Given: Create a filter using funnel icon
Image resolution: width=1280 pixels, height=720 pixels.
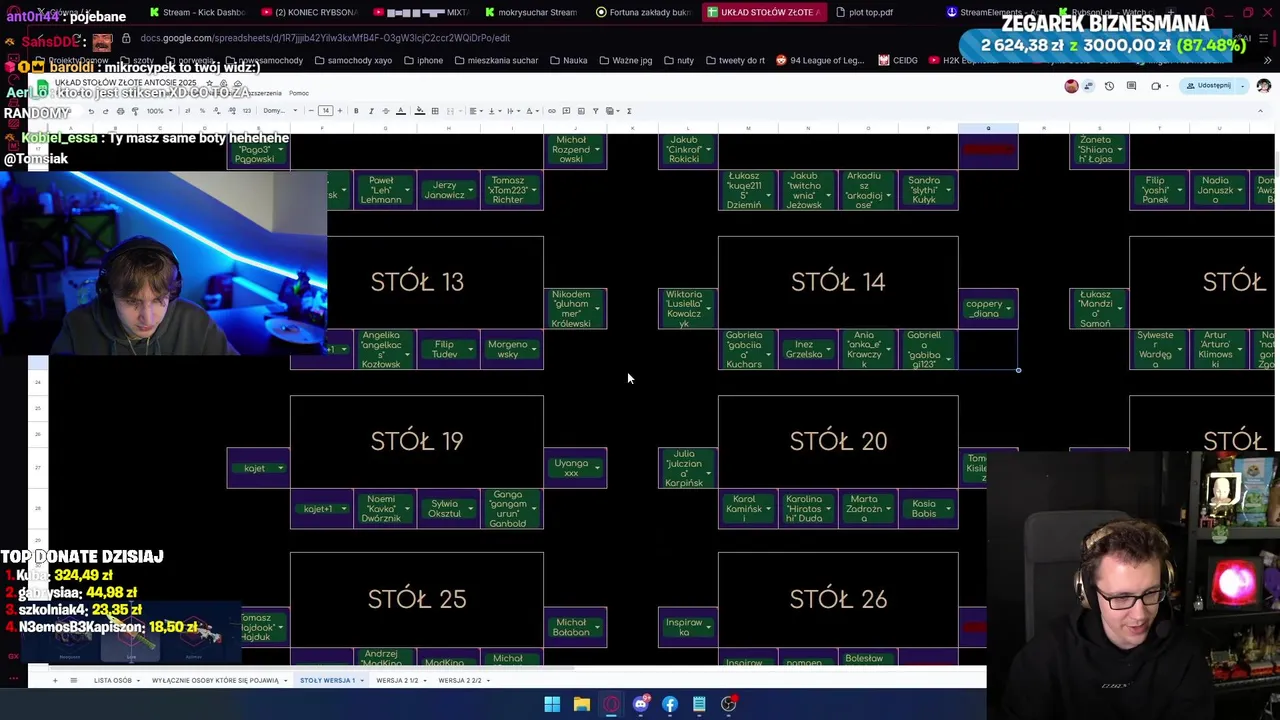Looking at the screenshot, I should pos(595,111).
